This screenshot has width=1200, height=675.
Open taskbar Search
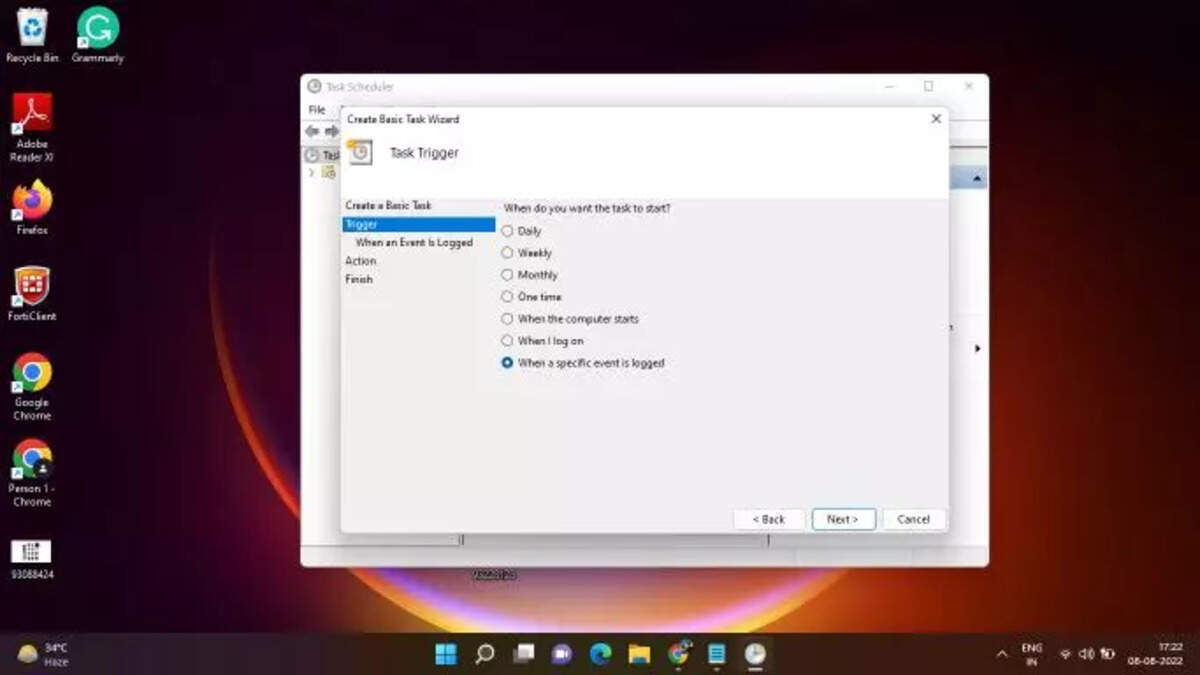pos(485,654)
